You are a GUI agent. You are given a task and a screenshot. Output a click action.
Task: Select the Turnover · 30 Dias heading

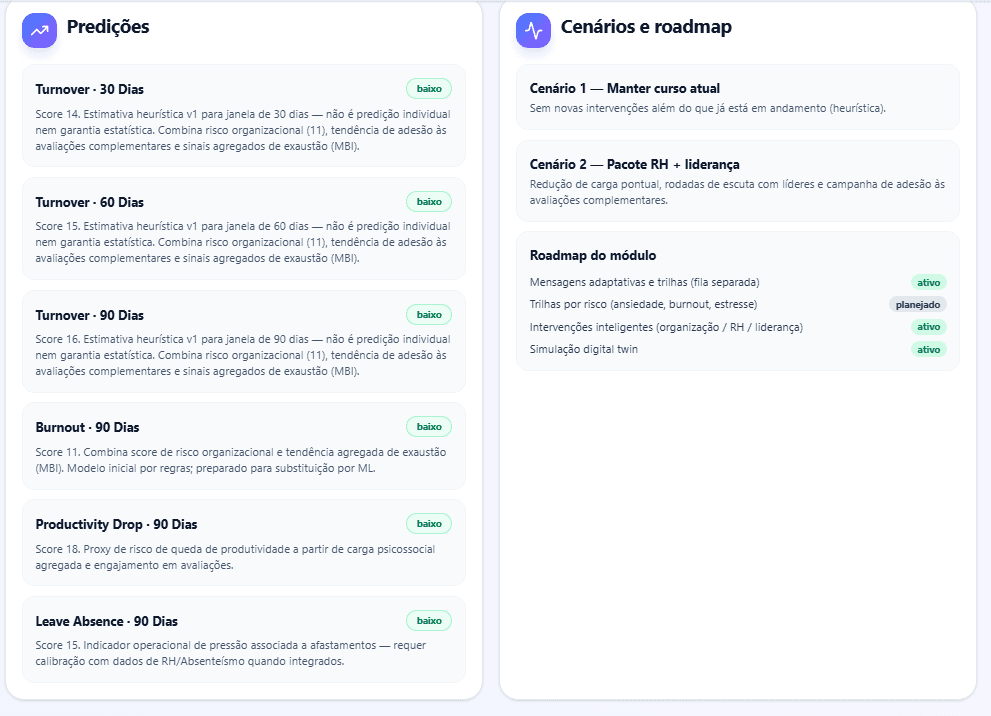[90, 89]
